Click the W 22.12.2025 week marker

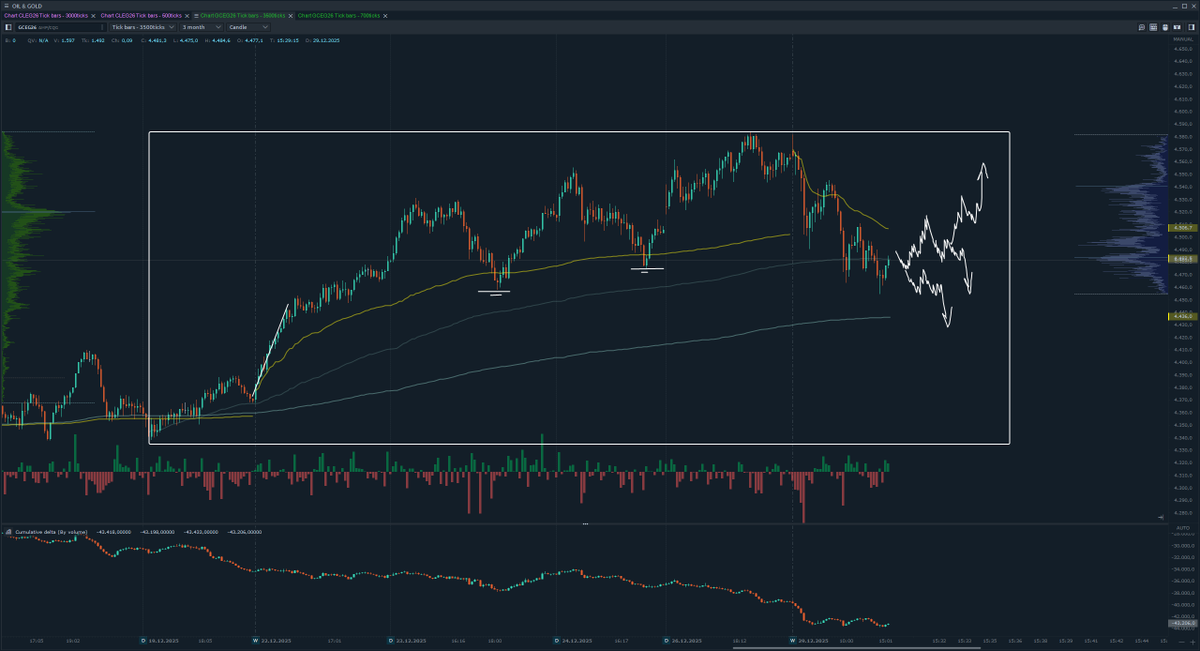(271, 641)
